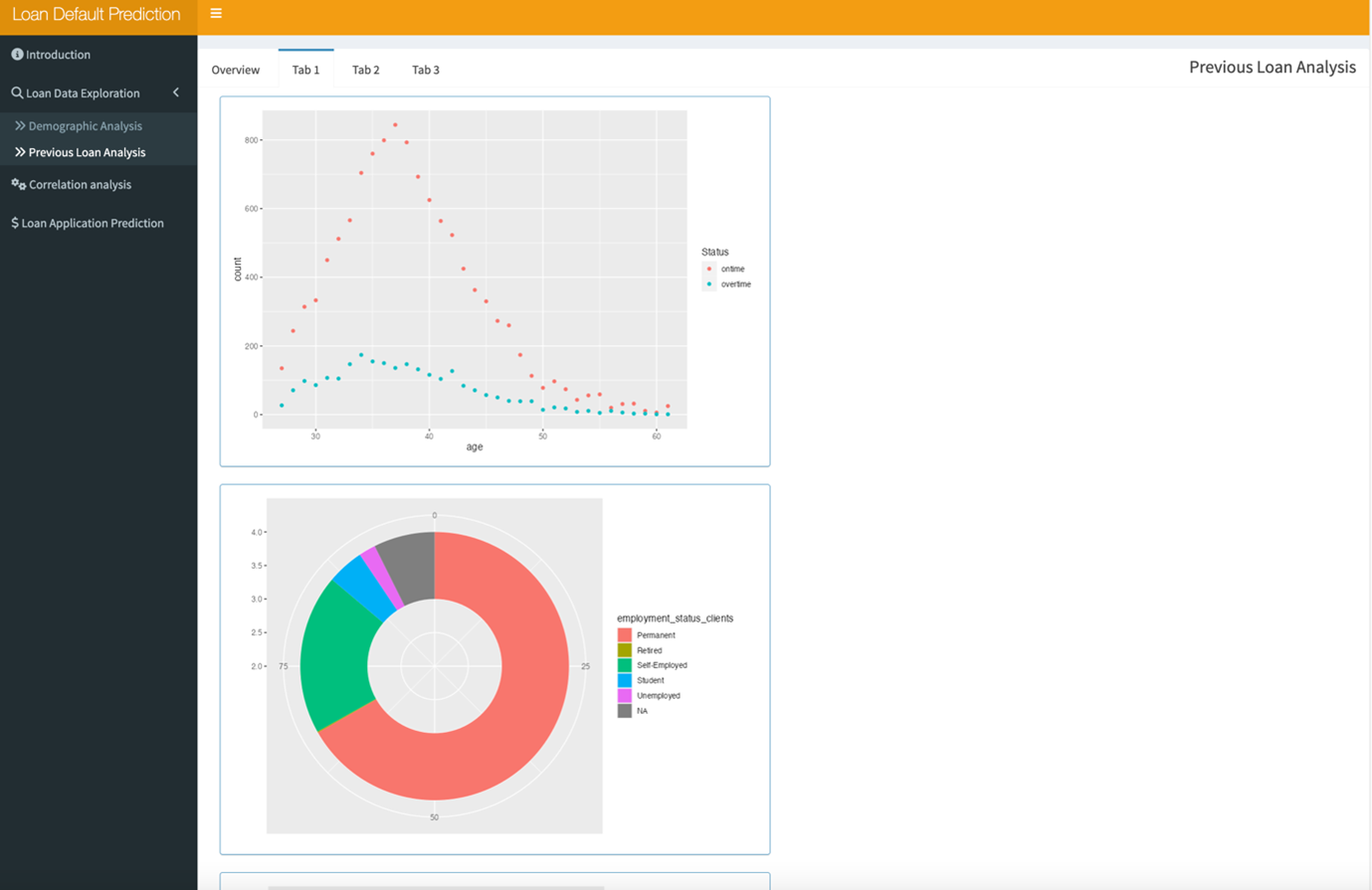Screen dimensions: 1372x890
Task: Click double-arrow icon next to Demographic Analysis
Action: coord(20,126)
